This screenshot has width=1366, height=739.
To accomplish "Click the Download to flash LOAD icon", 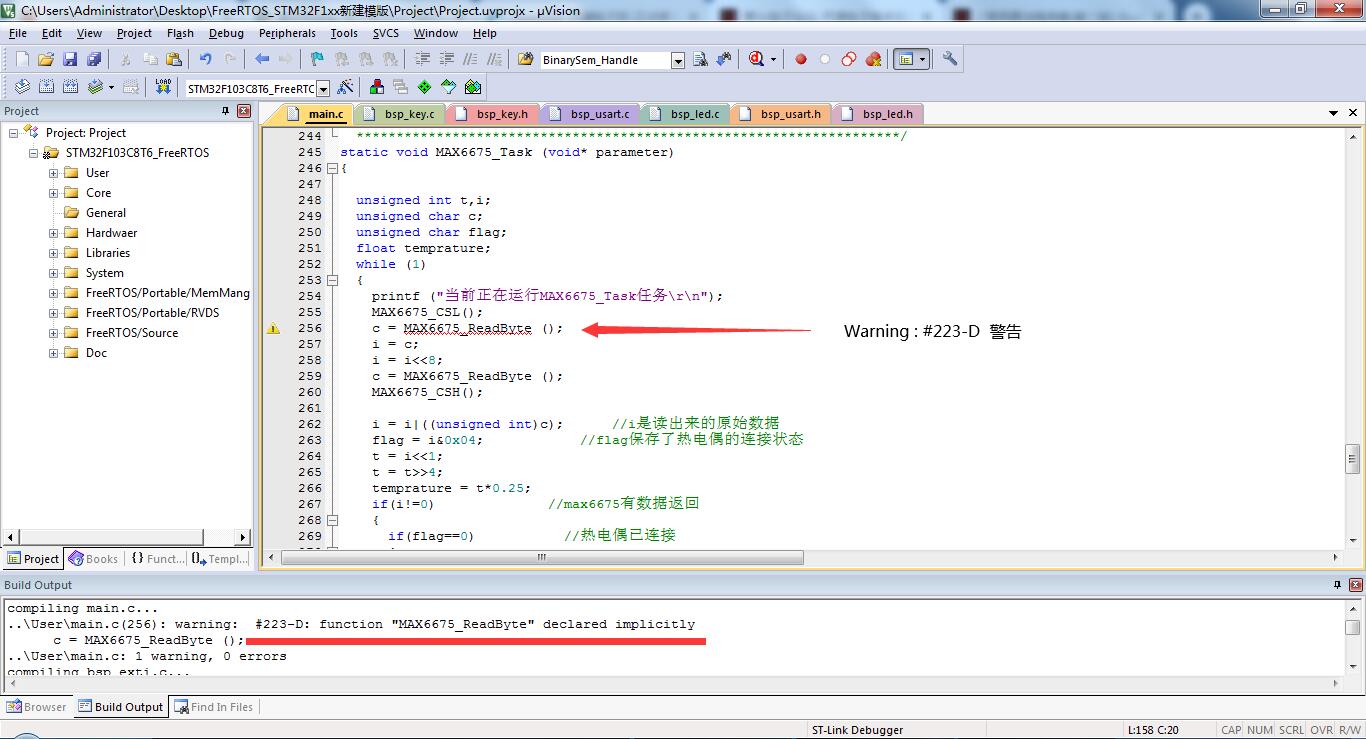I will point(164,88).
